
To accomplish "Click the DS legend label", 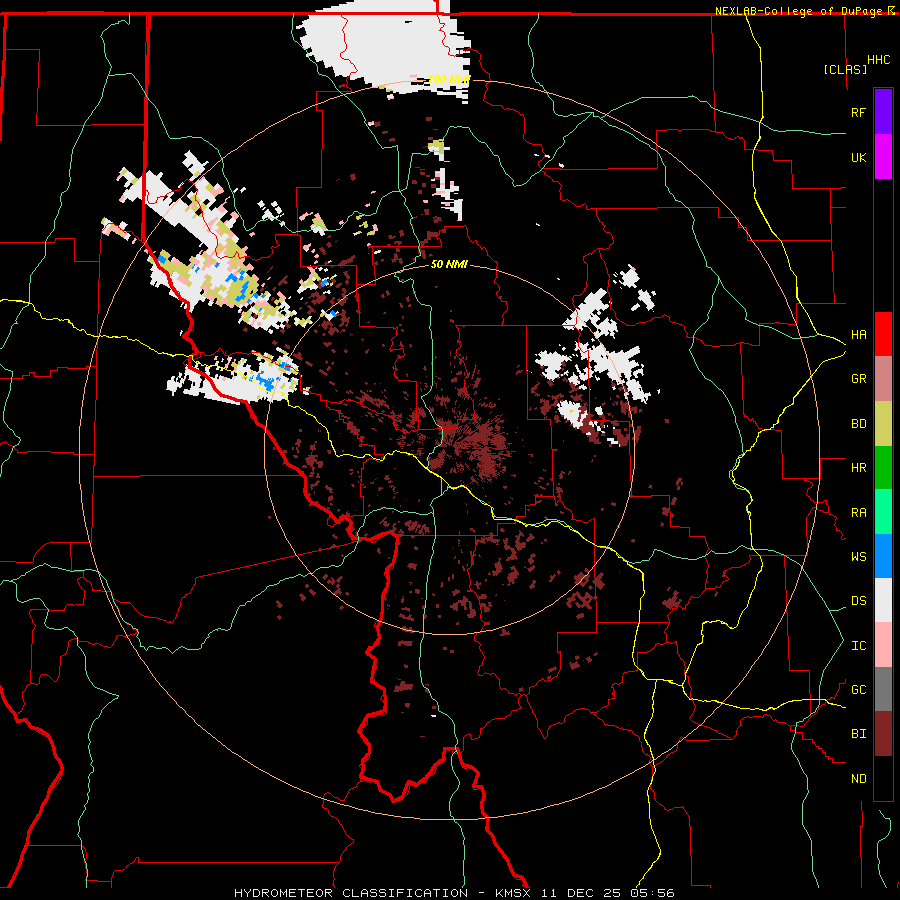I will 858,601.
